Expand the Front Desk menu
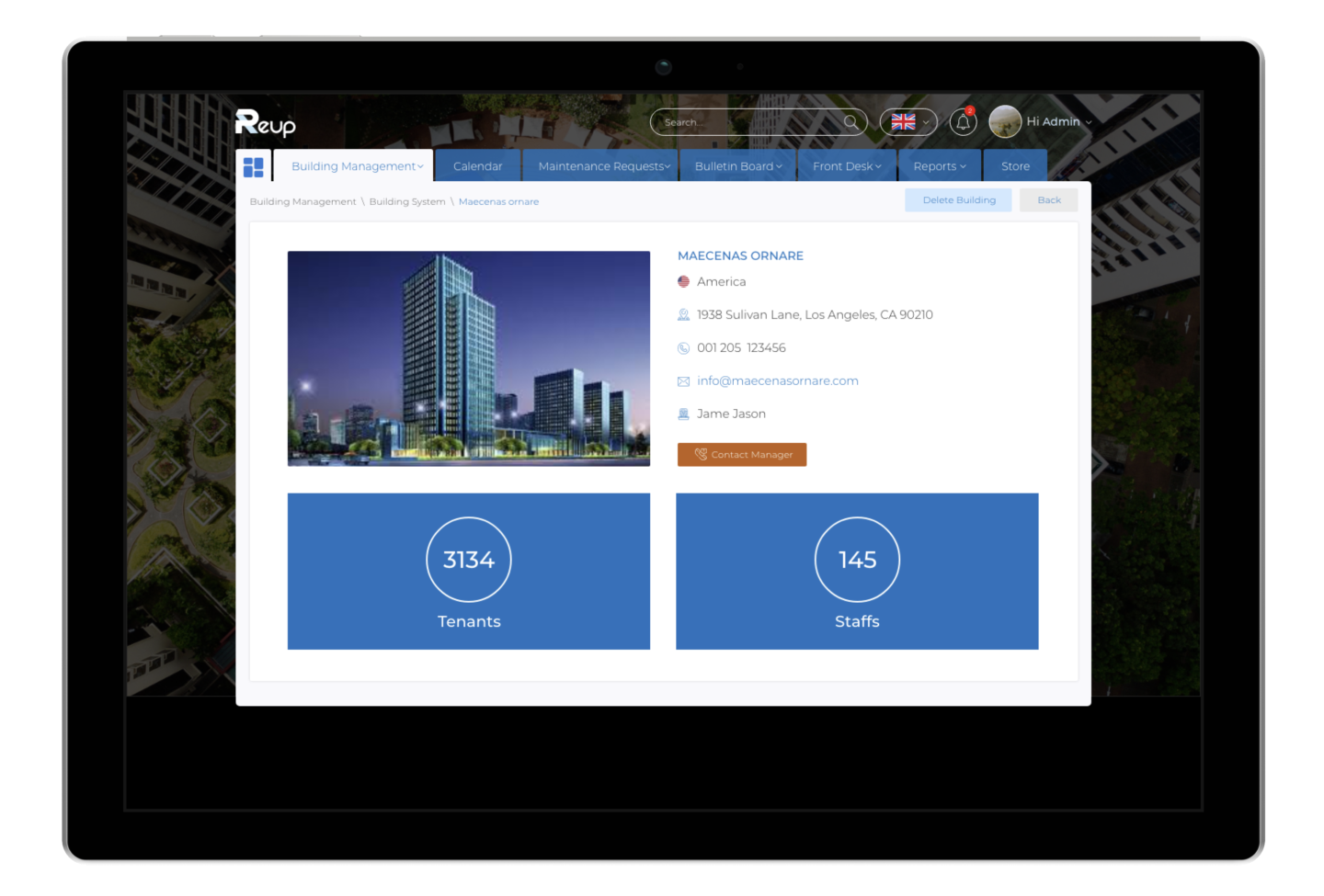This screenshot has height=896, width=1324. 847,166
